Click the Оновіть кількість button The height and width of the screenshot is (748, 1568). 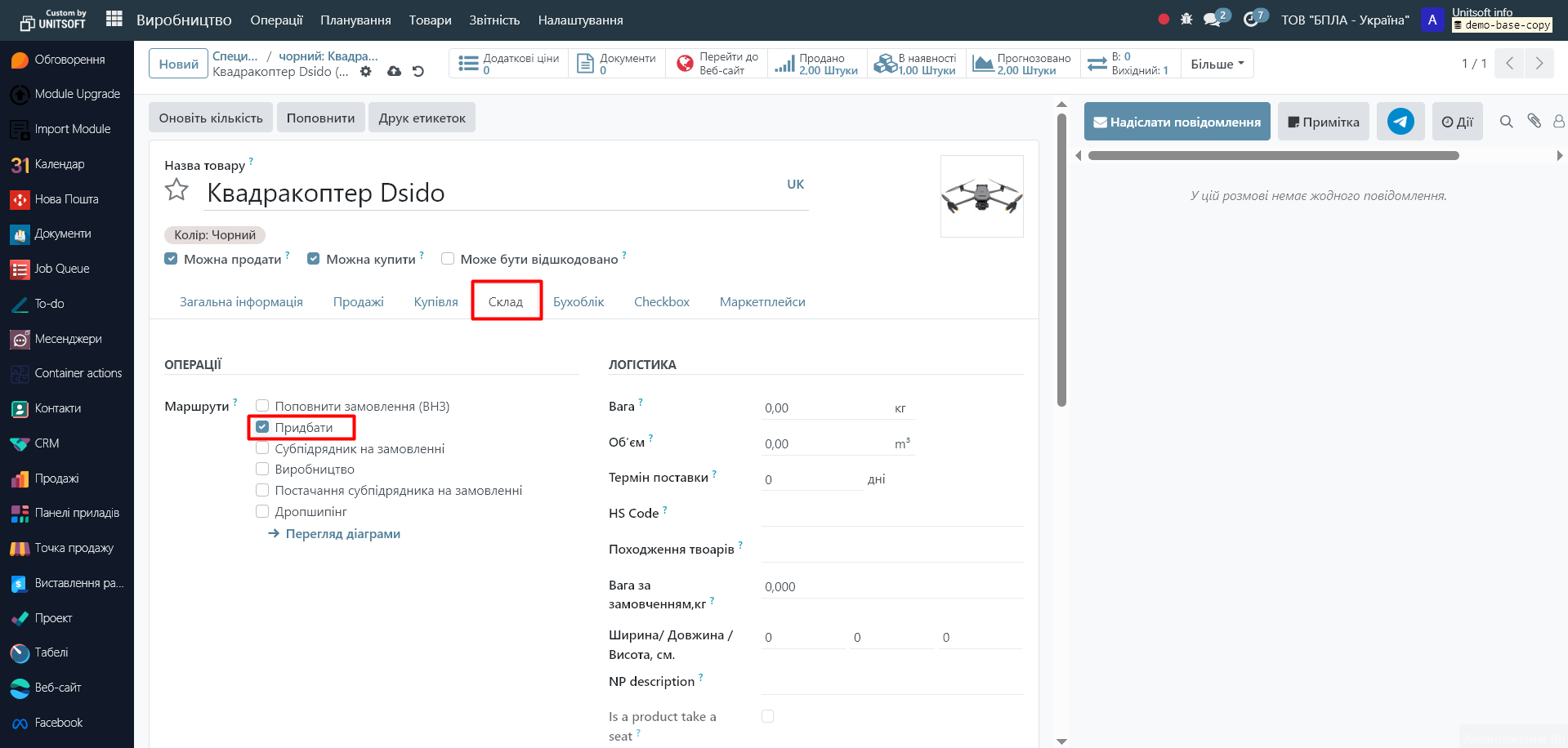point(211,118)
